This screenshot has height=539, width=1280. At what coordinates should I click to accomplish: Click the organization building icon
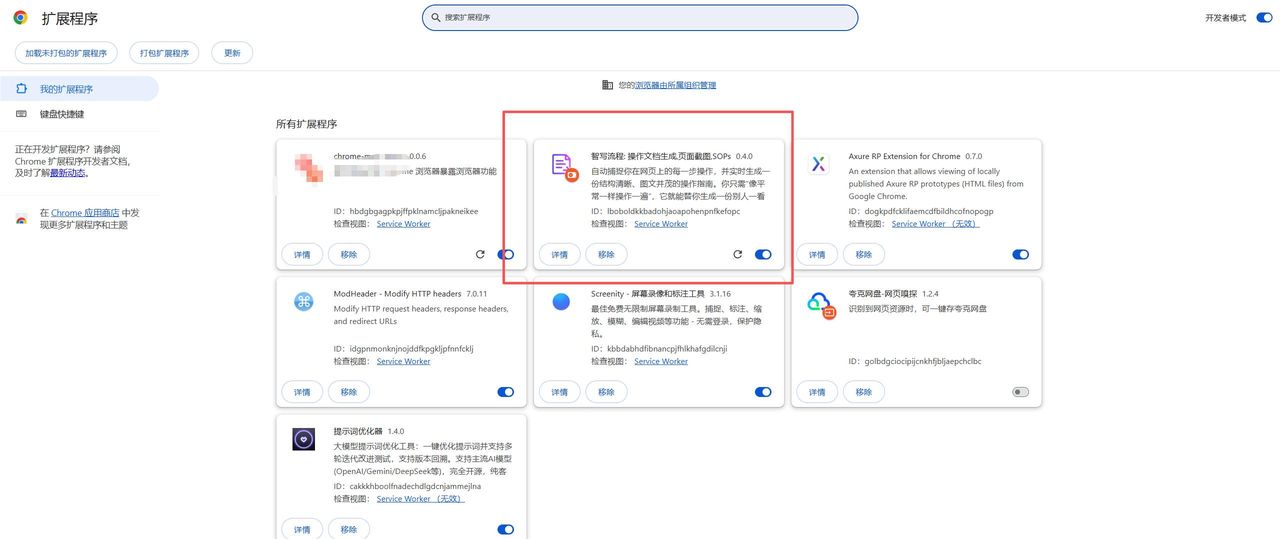point(607,85)
